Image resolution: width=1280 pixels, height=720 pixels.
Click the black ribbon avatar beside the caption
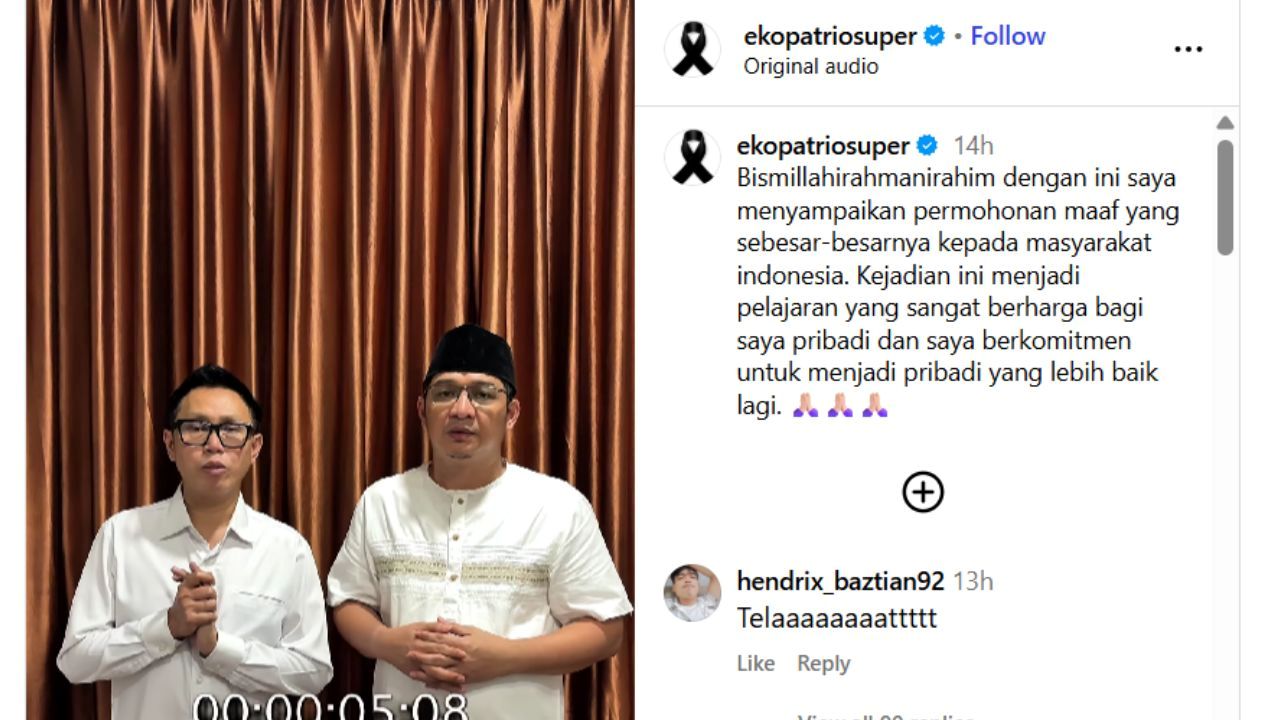(692, 157)
